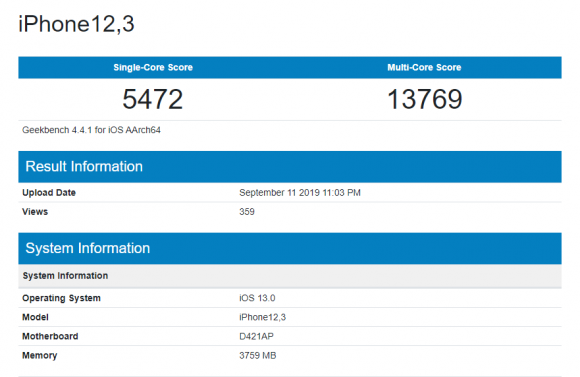The height and width of the screenshot is (377, 580).
Task: Click the Geekbench 4.4.1 for iOS AArch64 text
Action: [x=91, y=130]
